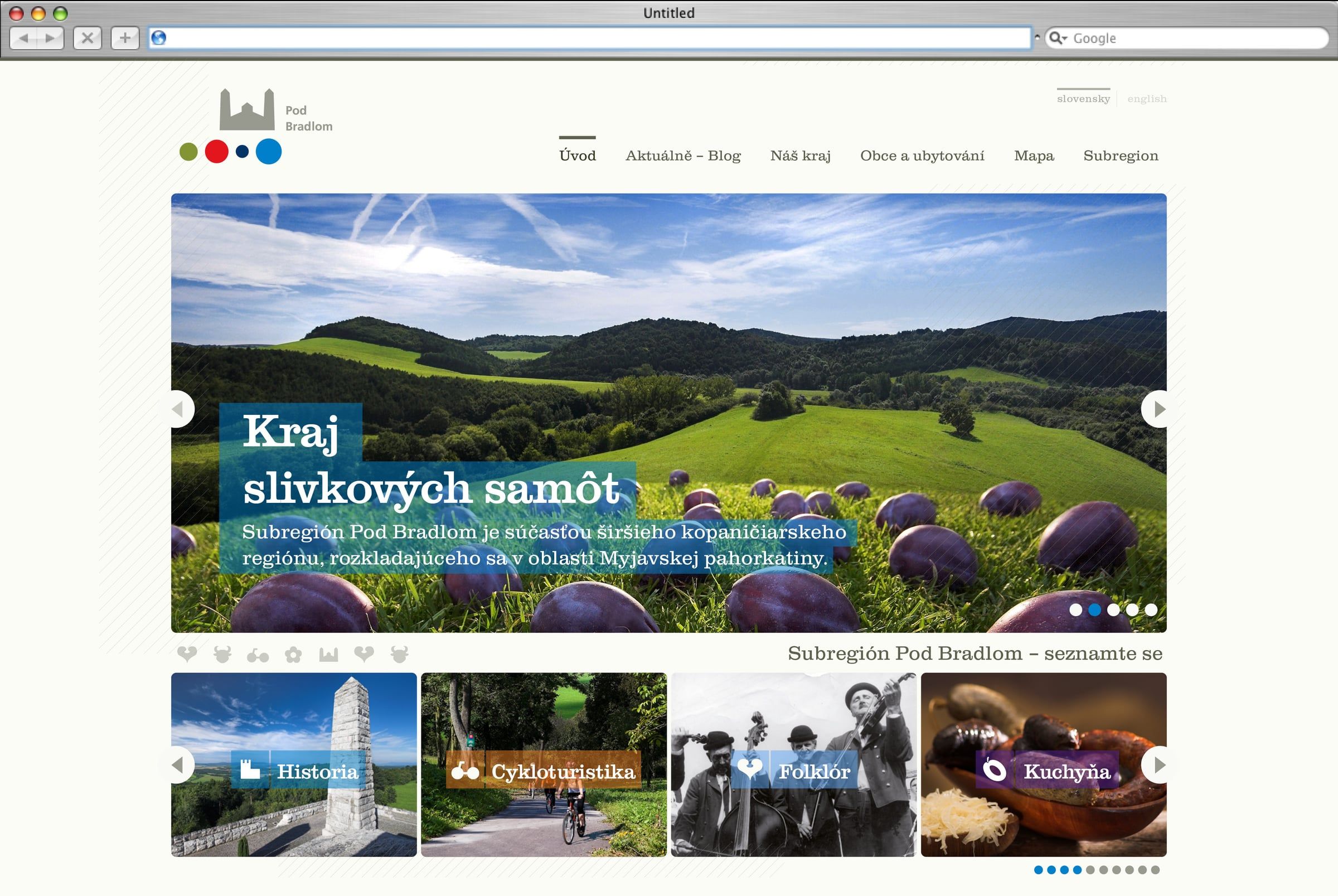Screen dimensions: 1338x896
Task: Click the leftmost grey heart icon
Action: pyautogui.click(x=187, y=653)
